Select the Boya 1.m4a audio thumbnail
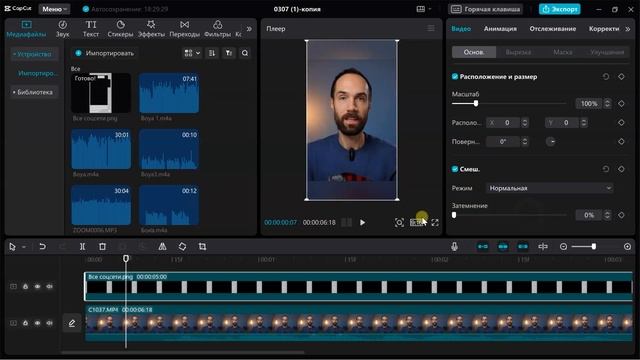640x360 pixels. pos(169,93)
